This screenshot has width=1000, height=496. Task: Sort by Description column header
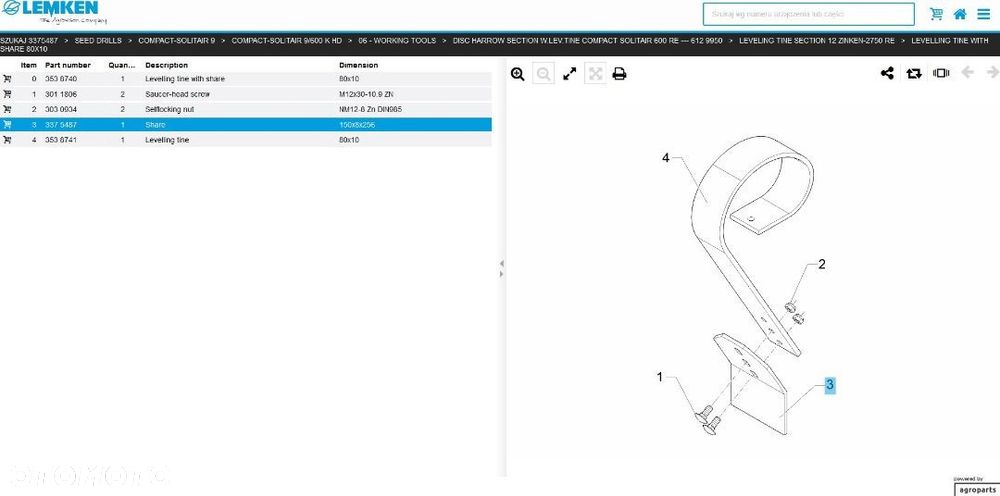166,65
